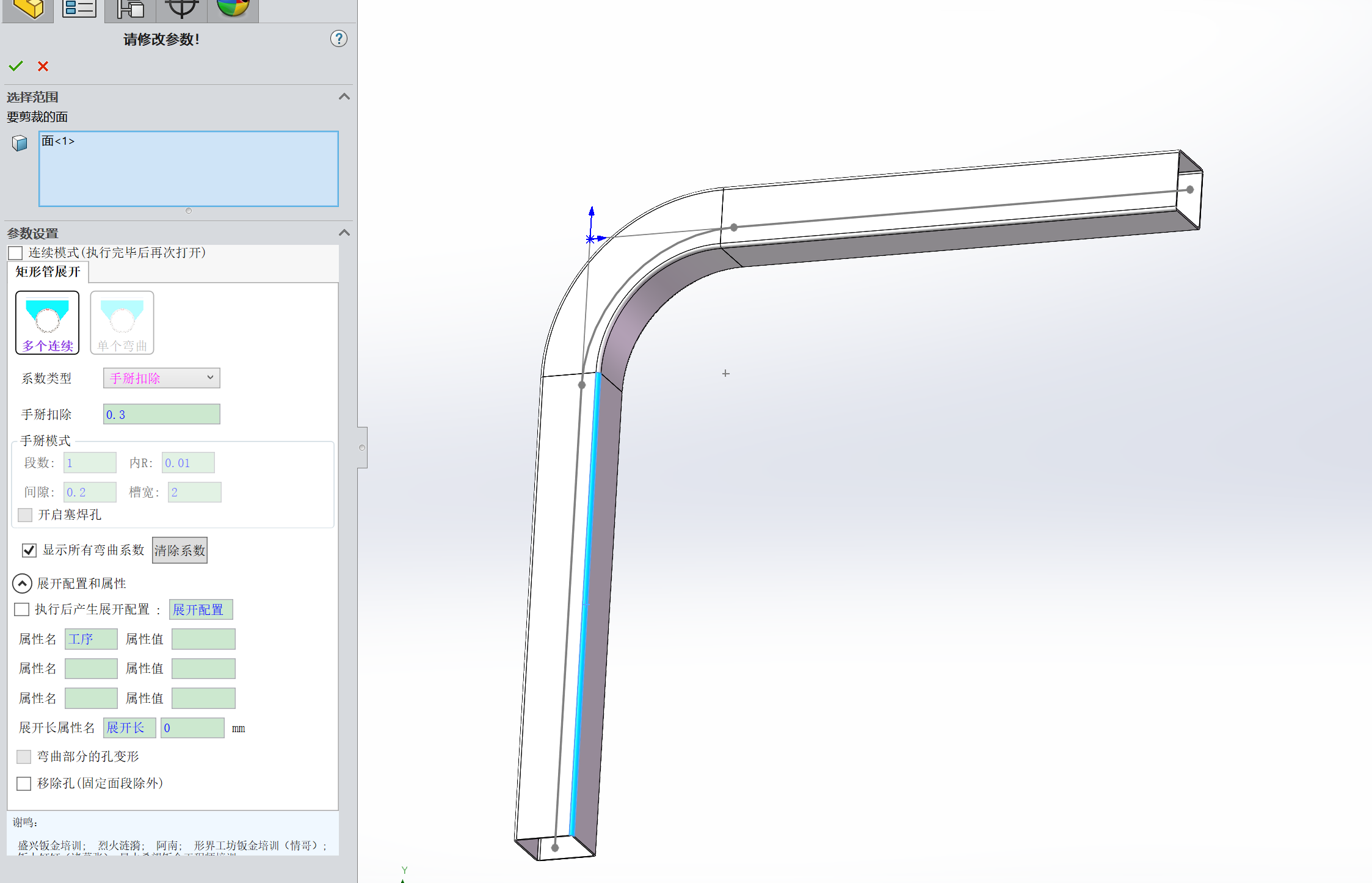The height and width of the screenshot is (883, 1372).
Task: Toggle 弯曲部分的孔变形 checkbox
Action: 24,757
